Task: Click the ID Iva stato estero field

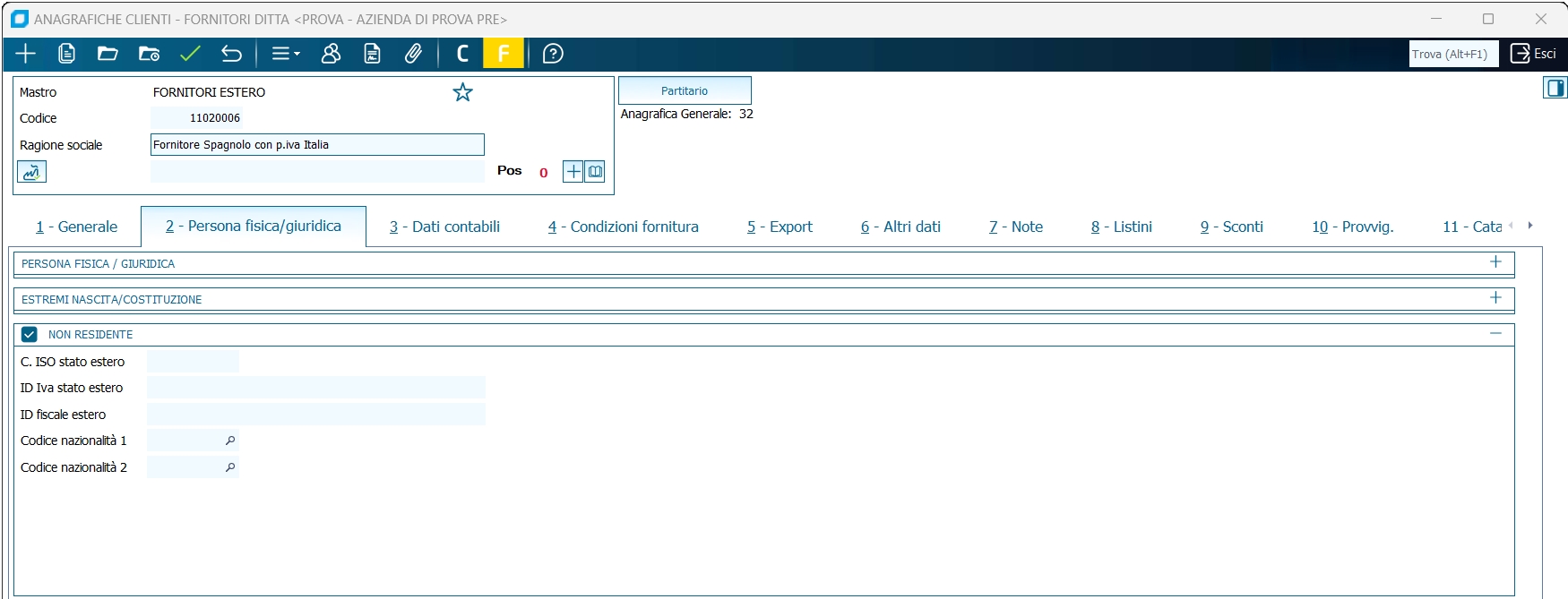Action: 316,388
